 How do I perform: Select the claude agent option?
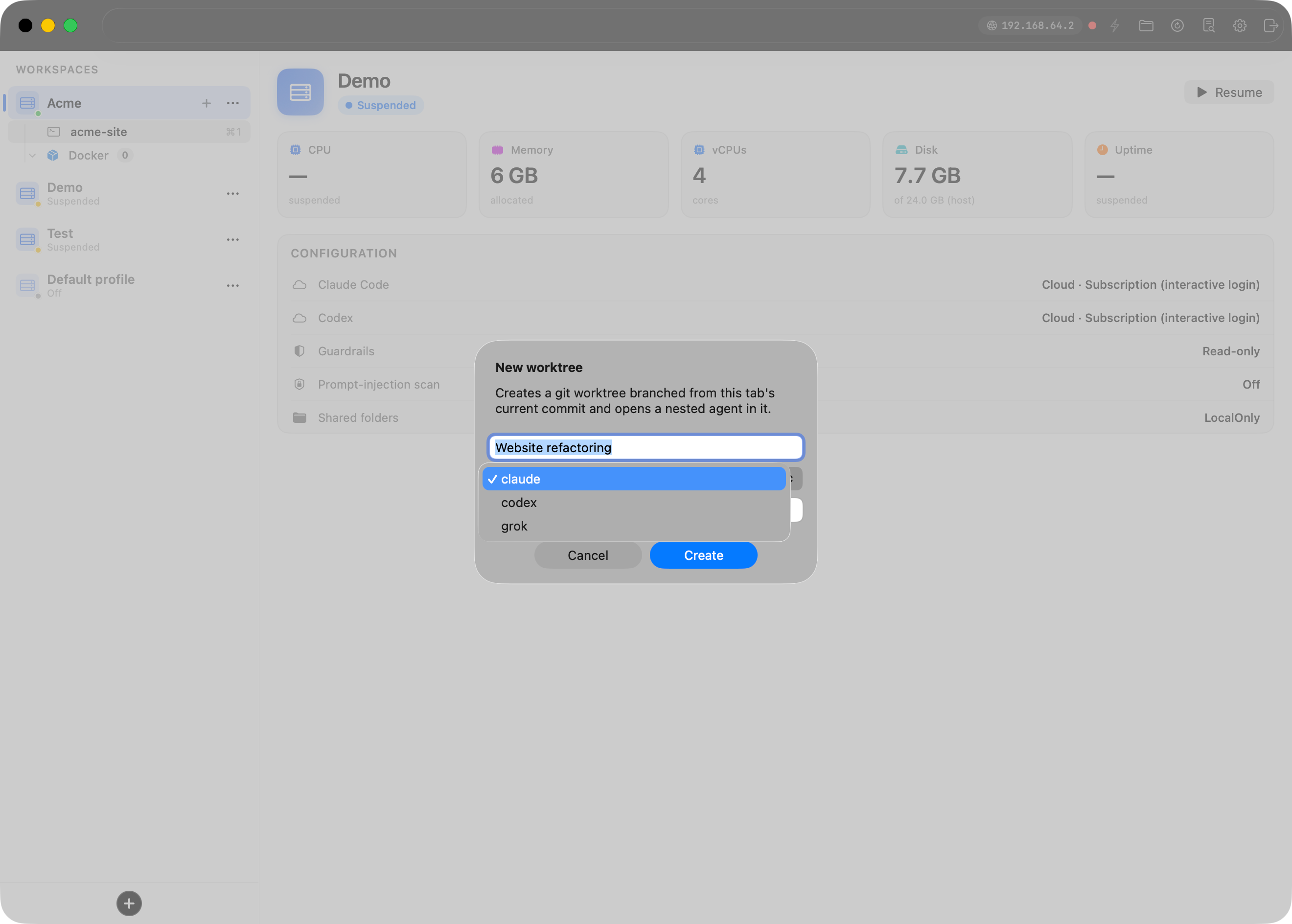(x=634, y=479)
